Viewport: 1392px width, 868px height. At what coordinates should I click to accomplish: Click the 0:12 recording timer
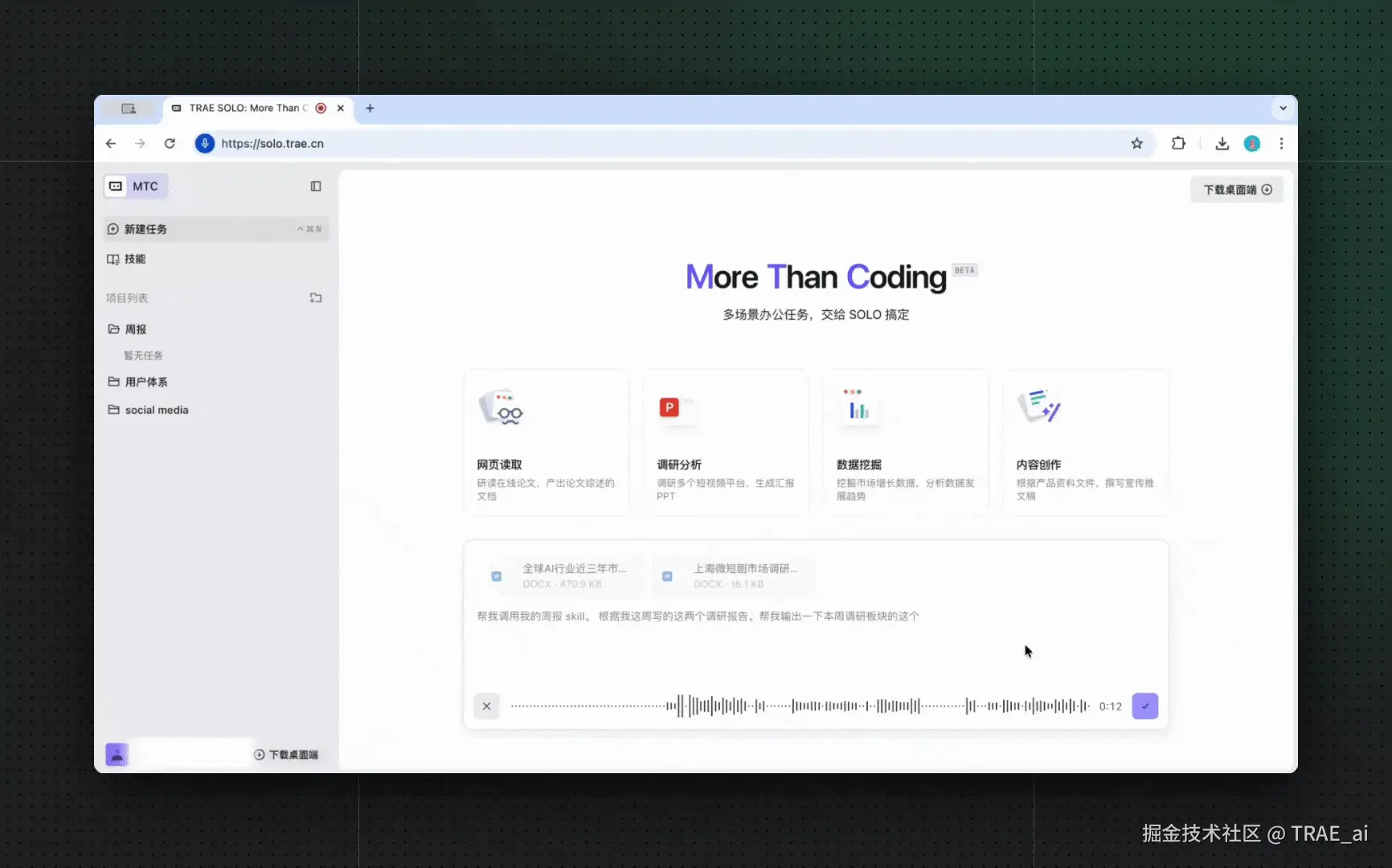tap(1110, 706)
